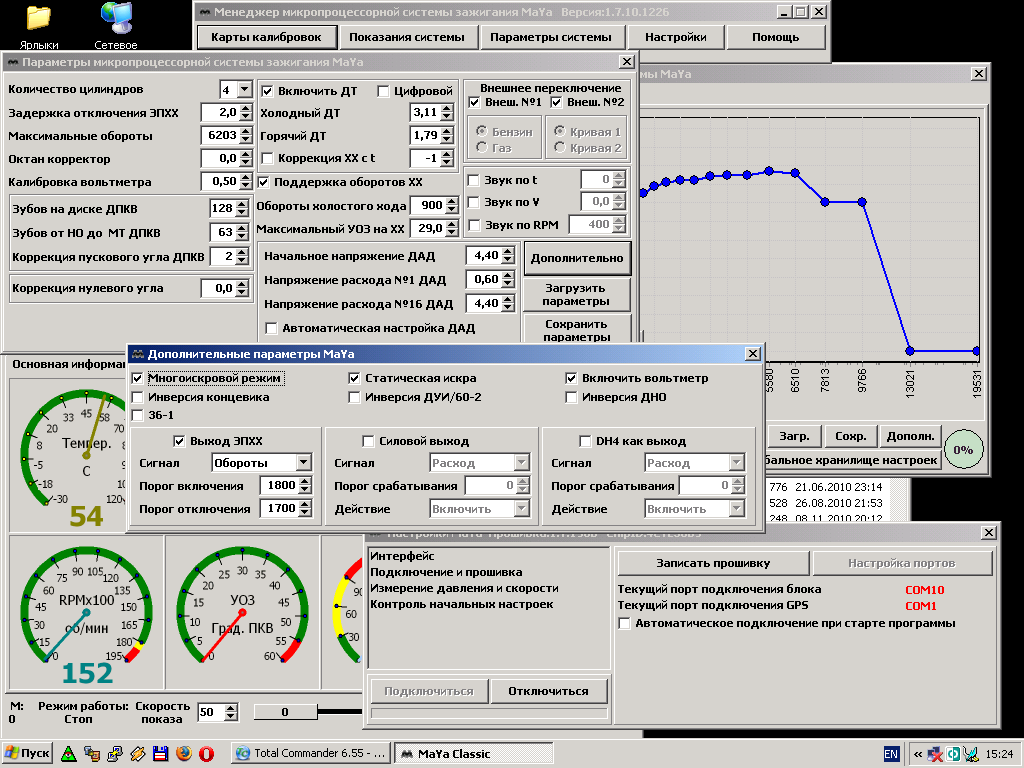Click the Загр. button under the chart
The image size is (1024, 768).
(x=794, y=436)
